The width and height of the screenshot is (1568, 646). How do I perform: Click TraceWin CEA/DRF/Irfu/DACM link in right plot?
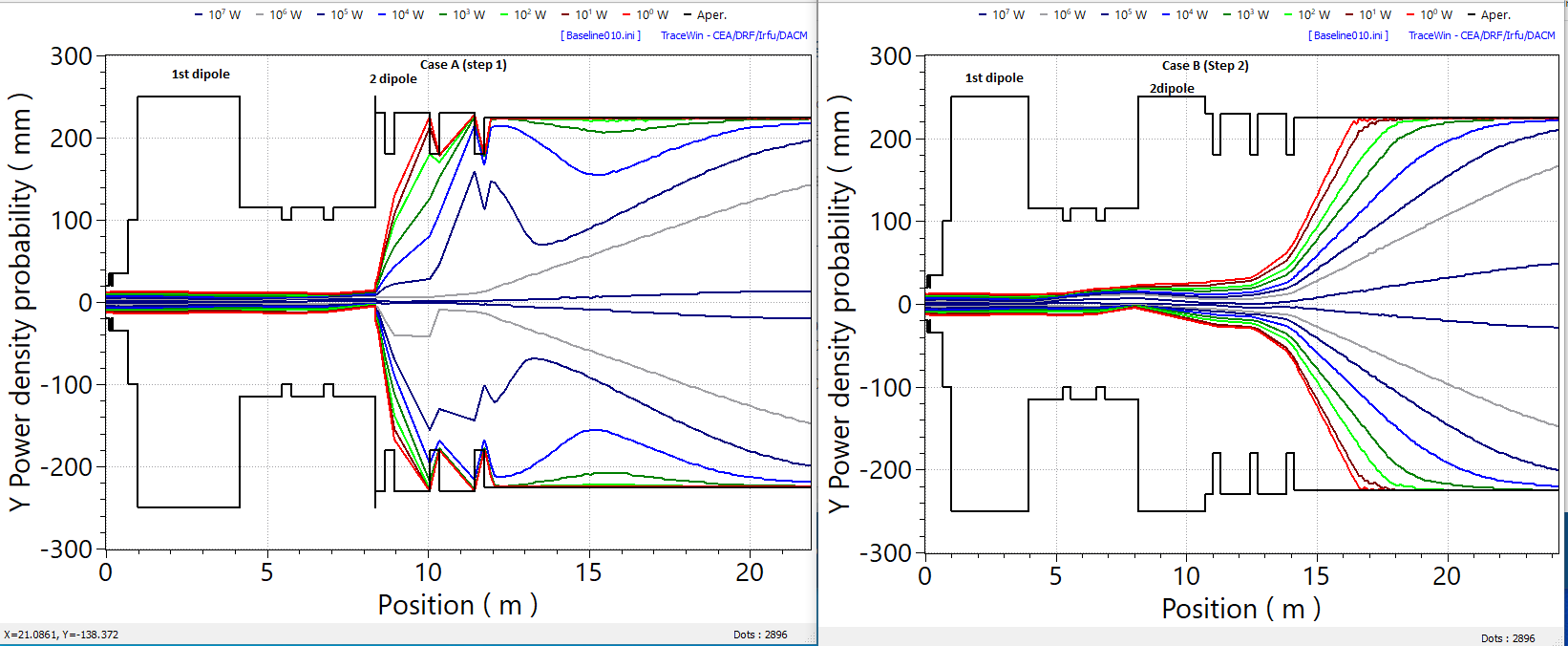pos(1481,35)
